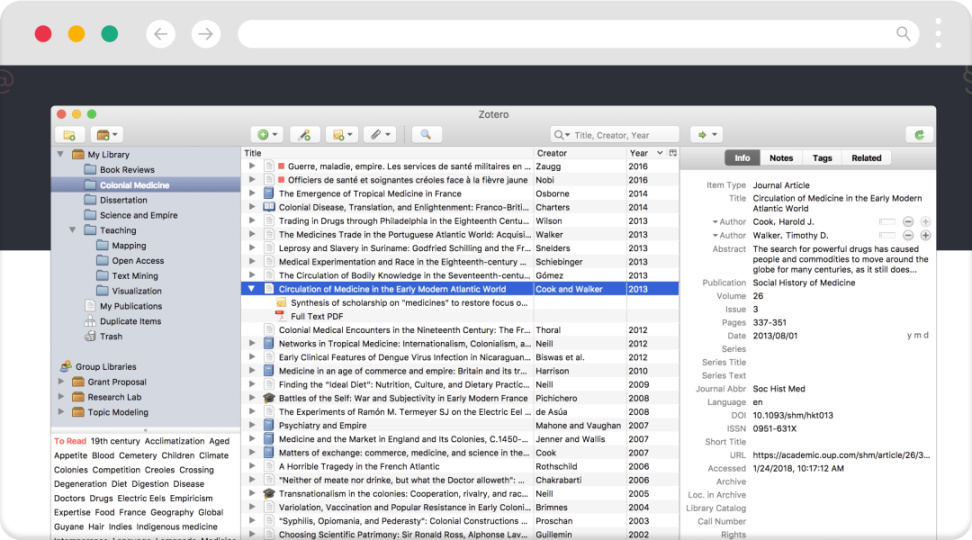Collapse the My Library tree

[x=60, y=154]
